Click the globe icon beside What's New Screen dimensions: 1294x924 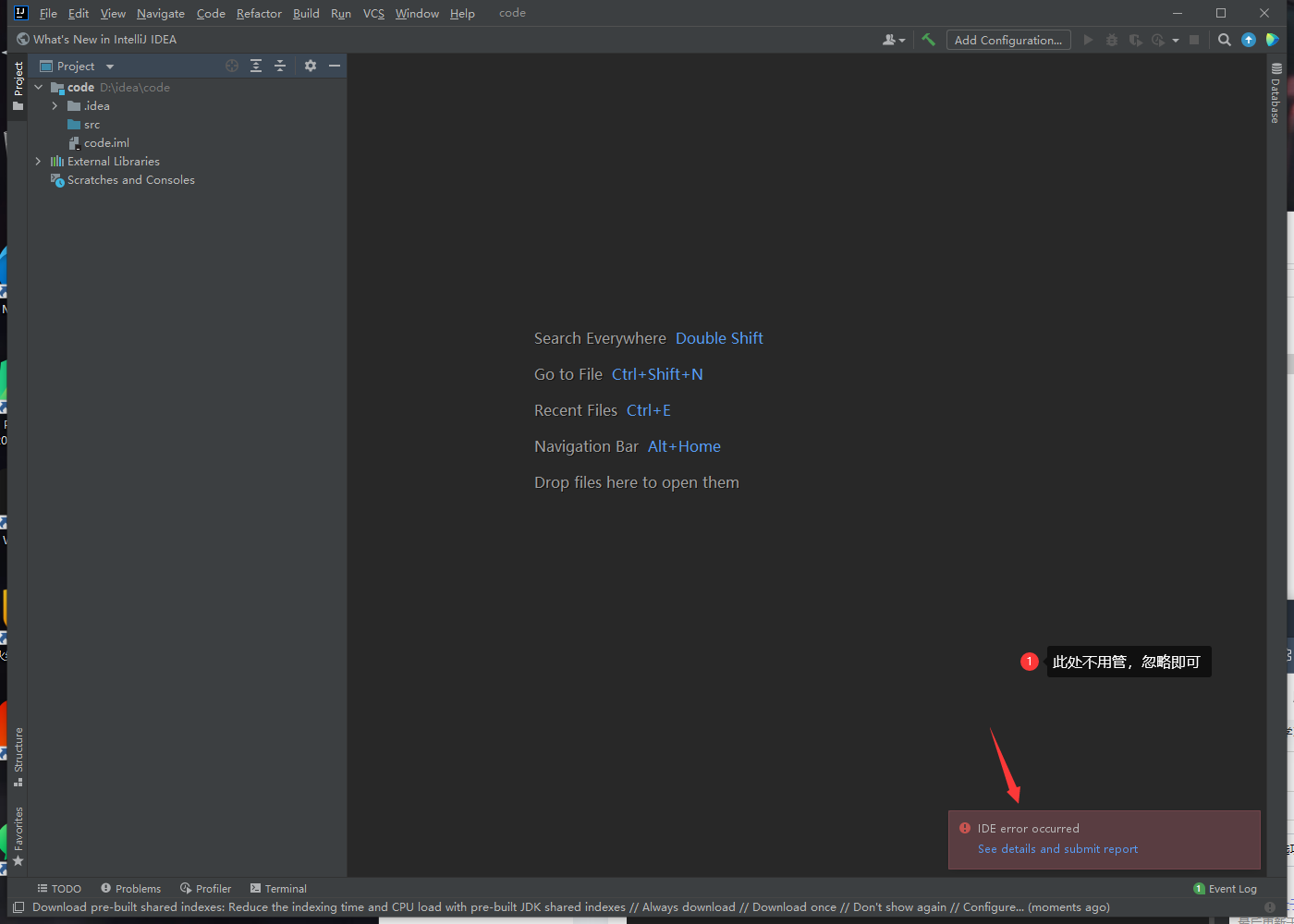(23, 39)
